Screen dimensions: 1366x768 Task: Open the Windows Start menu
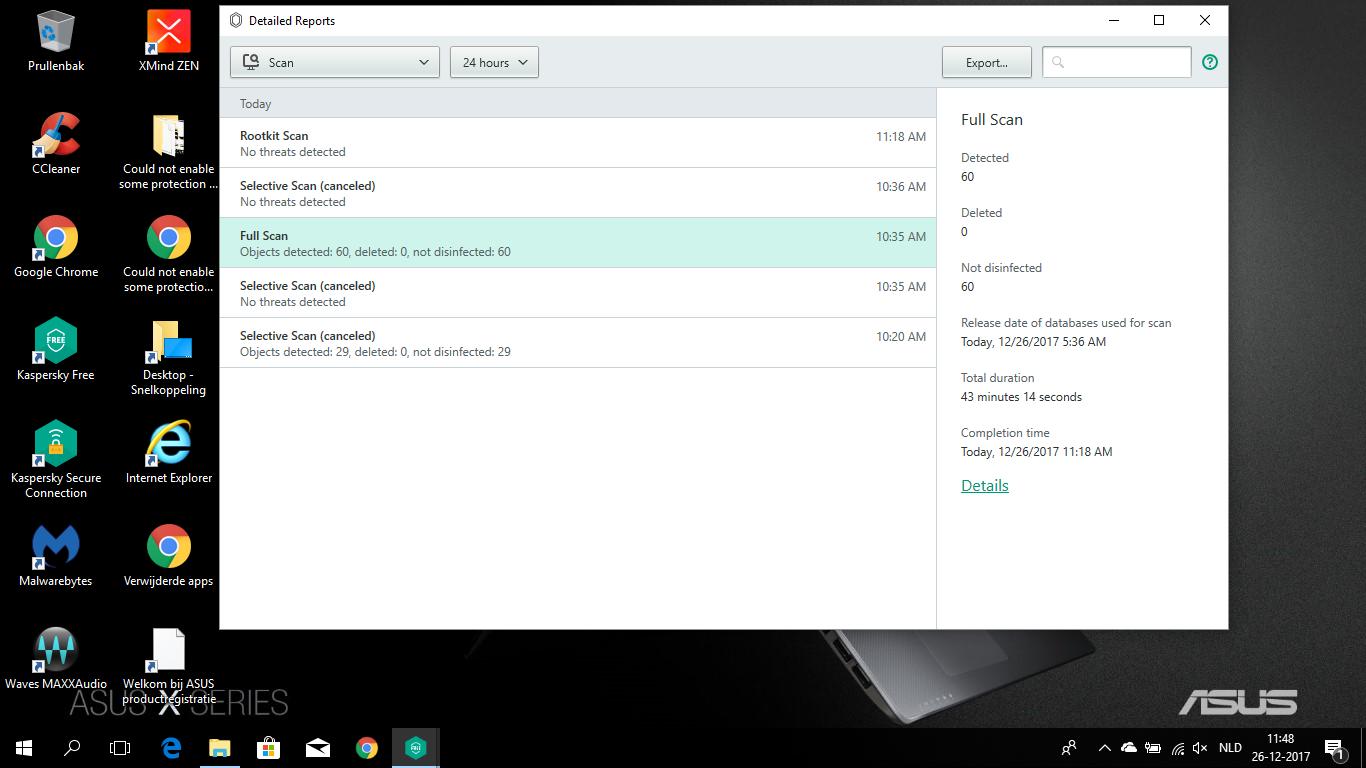point(24,747)
